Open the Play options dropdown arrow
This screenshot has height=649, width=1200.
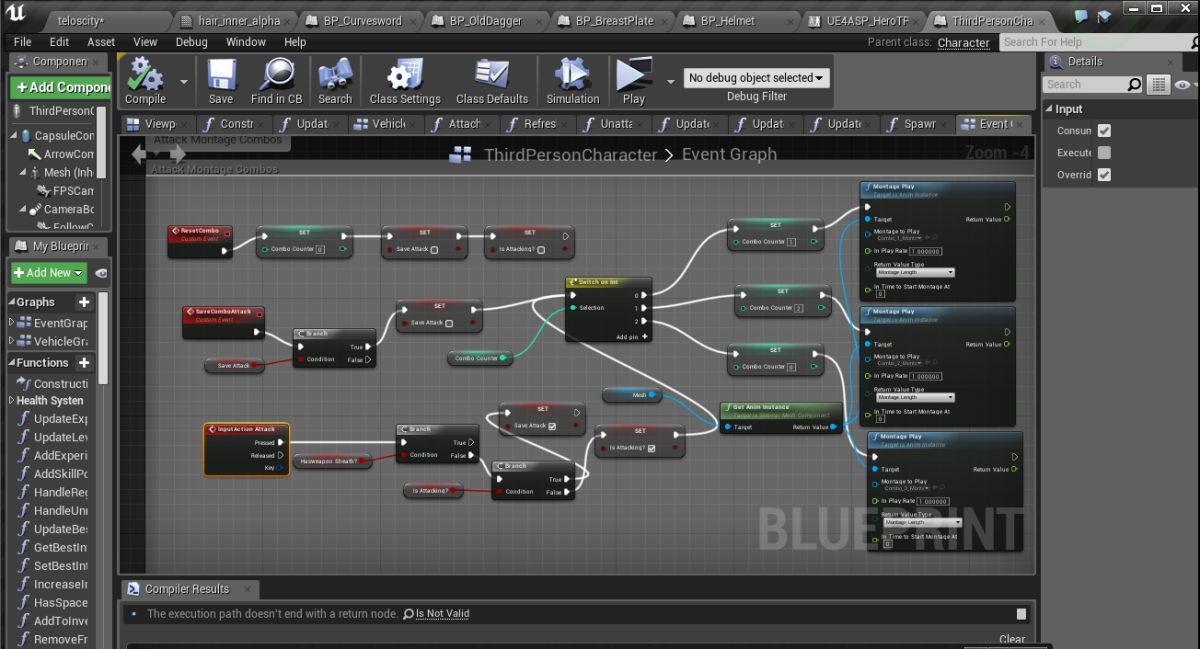tap(669, 81)
